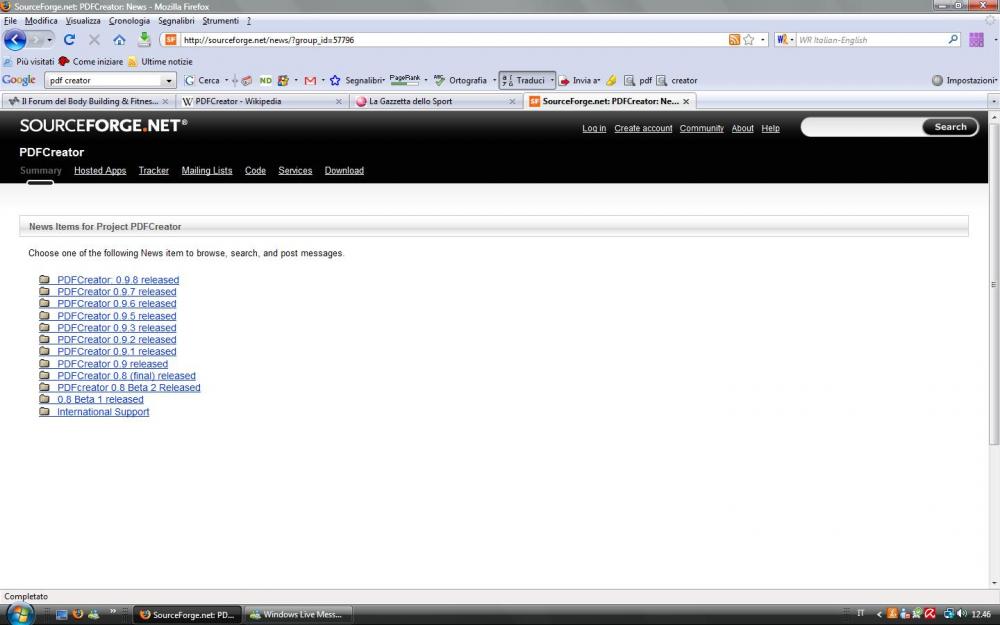Click the Gmail icon in Google toolbar
1000x625 pixels.
pyautogui.click(x=310, y=80)
